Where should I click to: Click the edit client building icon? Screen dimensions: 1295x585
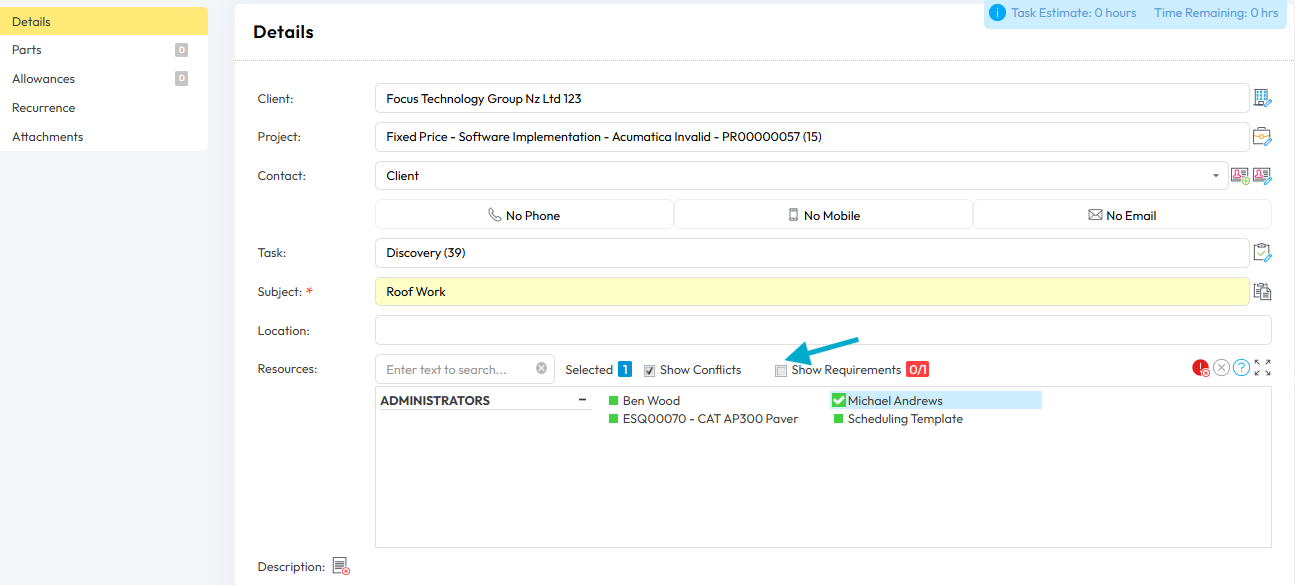click(1262, 98)
